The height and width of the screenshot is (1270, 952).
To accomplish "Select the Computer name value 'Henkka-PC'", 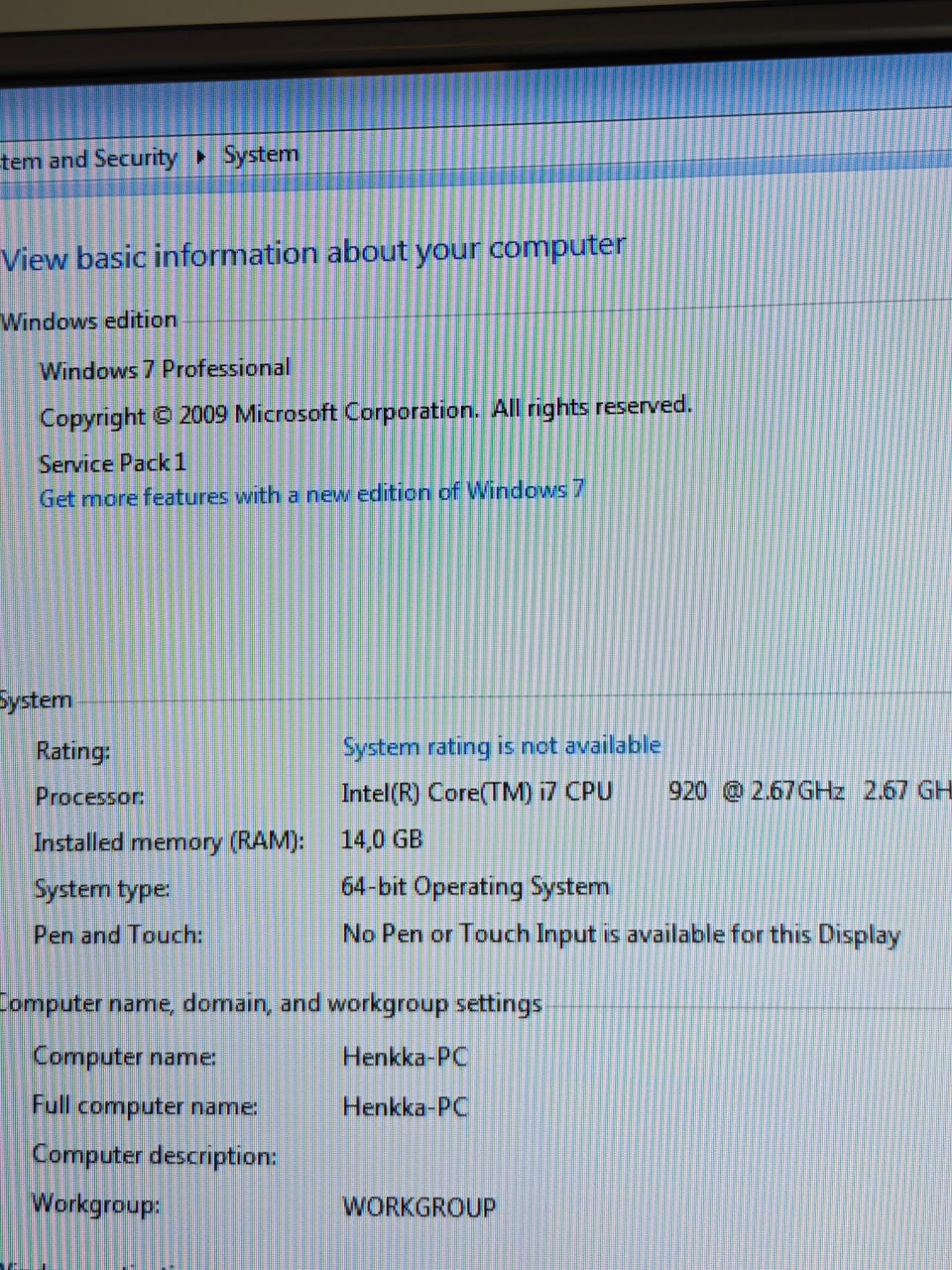I will pyautogui.click(x=405, y=1056).
